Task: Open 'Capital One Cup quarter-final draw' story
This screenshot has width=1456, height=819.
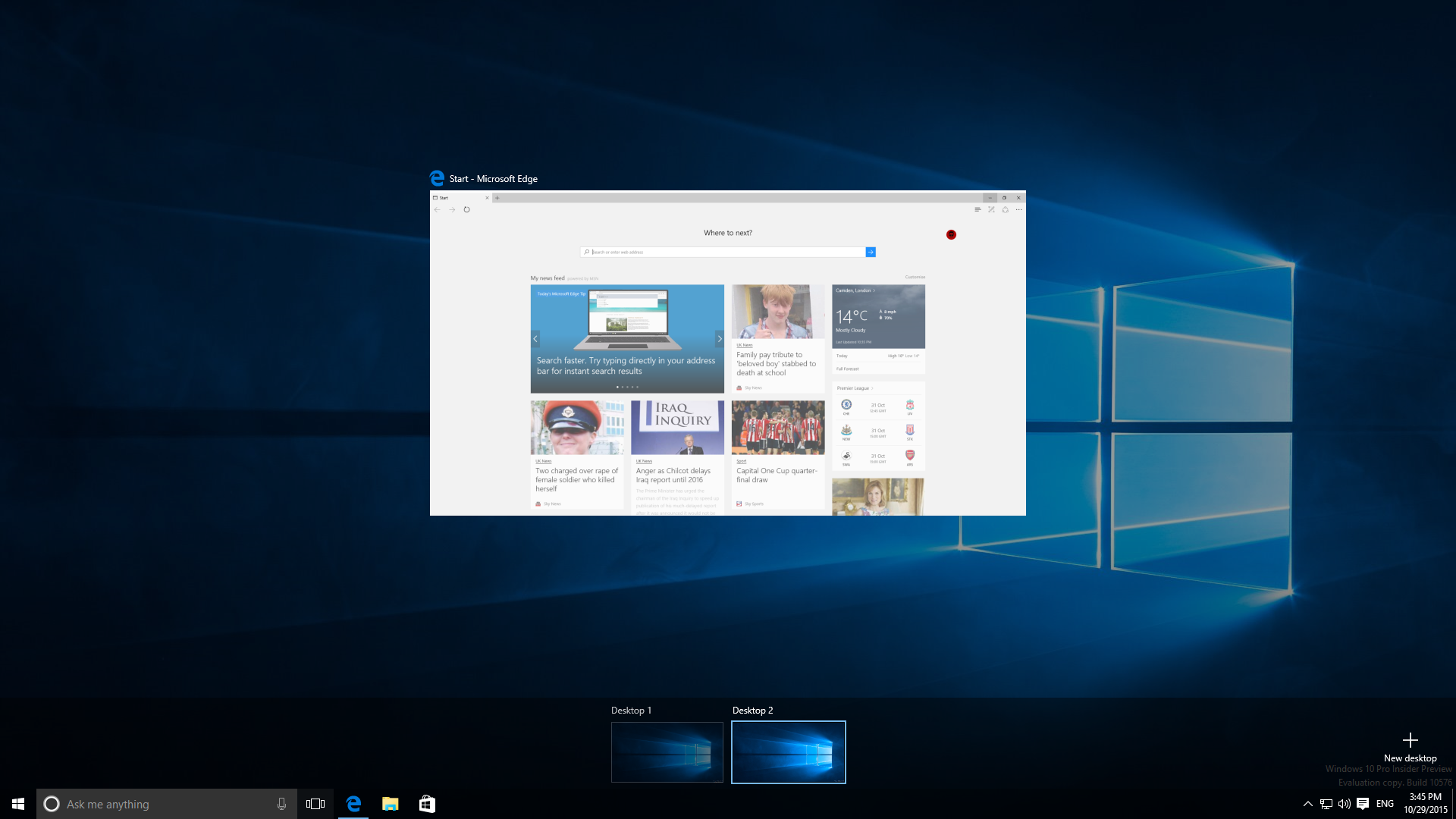Action: [x=778, y=455]
